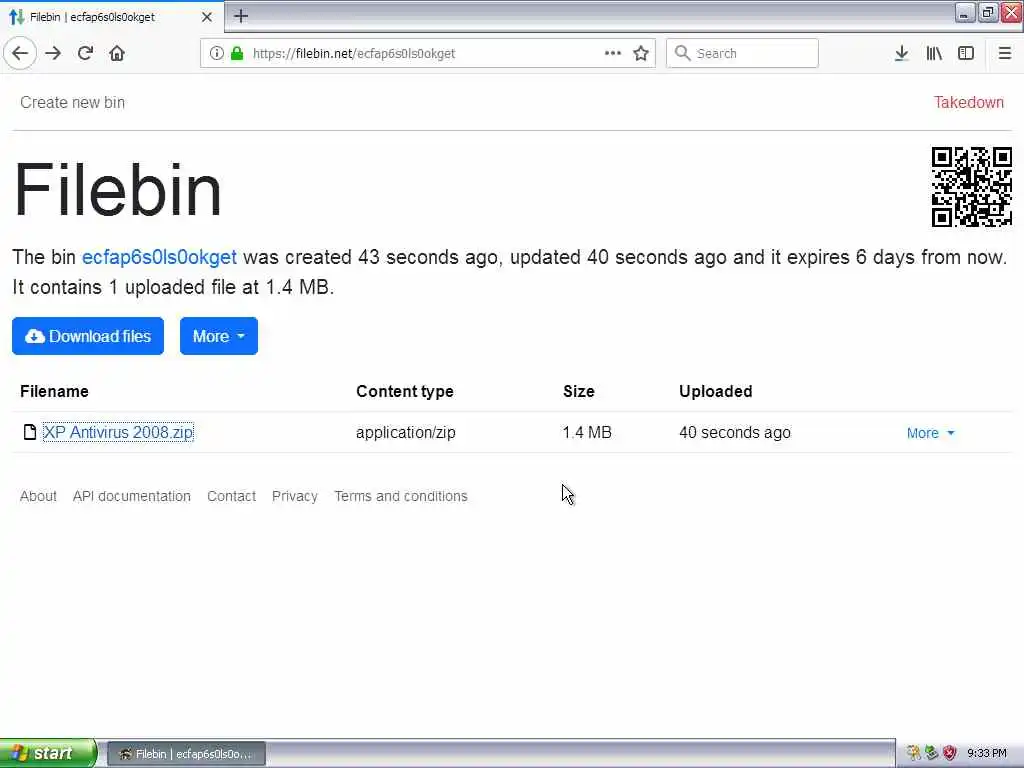This screenshot has height=768, width=1024.
Task: Click the red shield security tray icon
Action: [x=950, y=754]
